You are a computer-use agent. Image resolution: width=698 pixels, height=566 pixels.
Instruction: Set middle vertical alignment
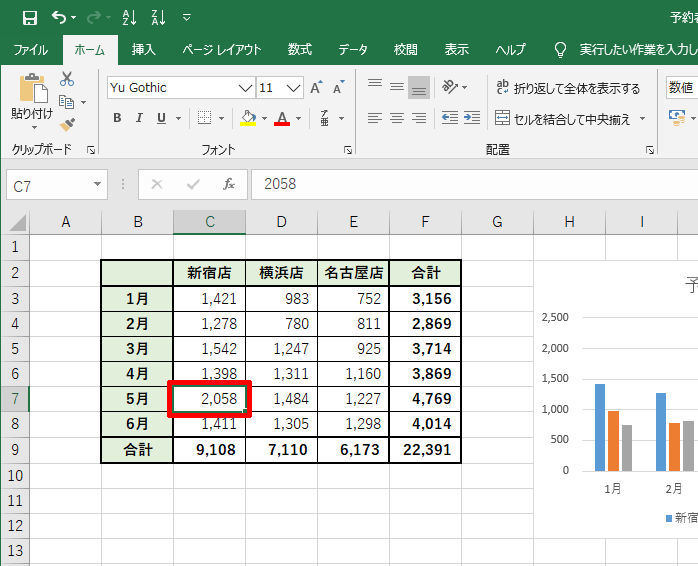tap(397, 87)
